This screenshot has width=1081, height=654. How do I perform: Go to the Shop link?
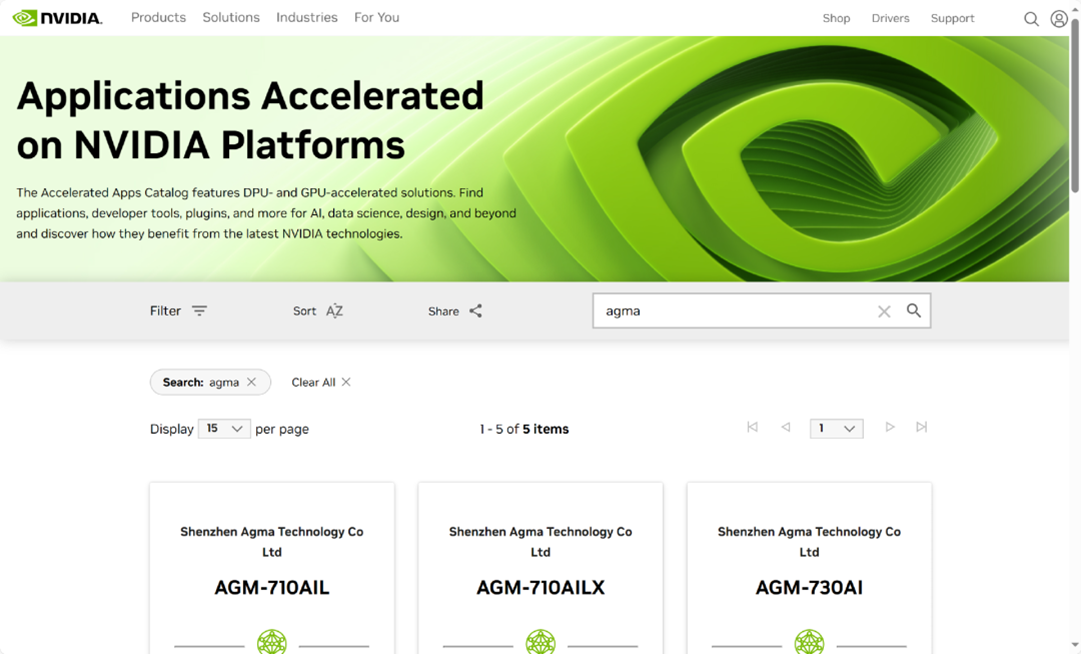pos(836,19)
